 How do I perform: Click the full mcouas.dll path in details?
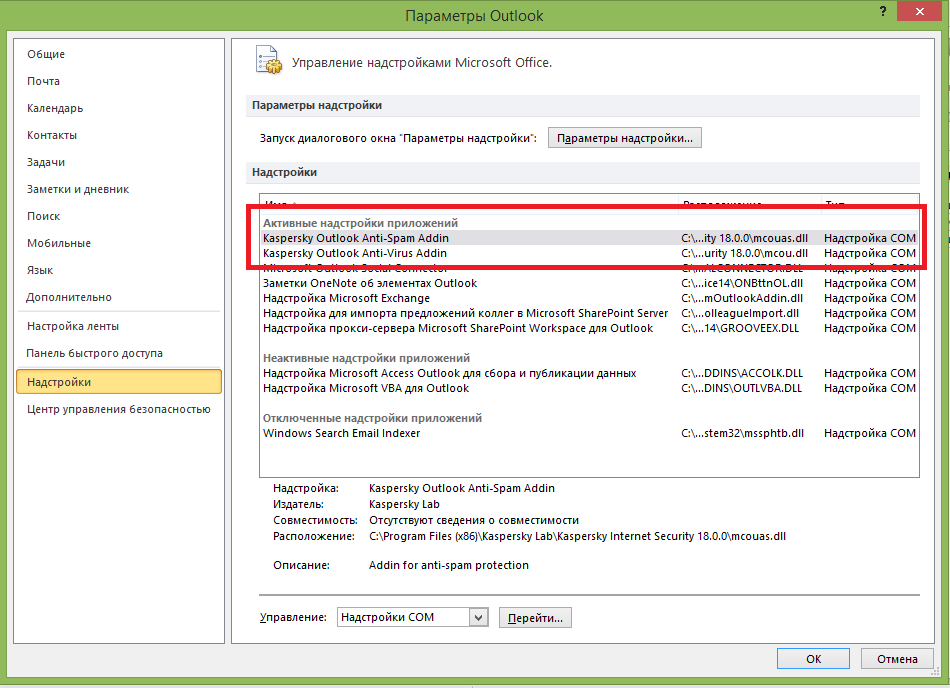pyautogui.click(x=577, y=536)
